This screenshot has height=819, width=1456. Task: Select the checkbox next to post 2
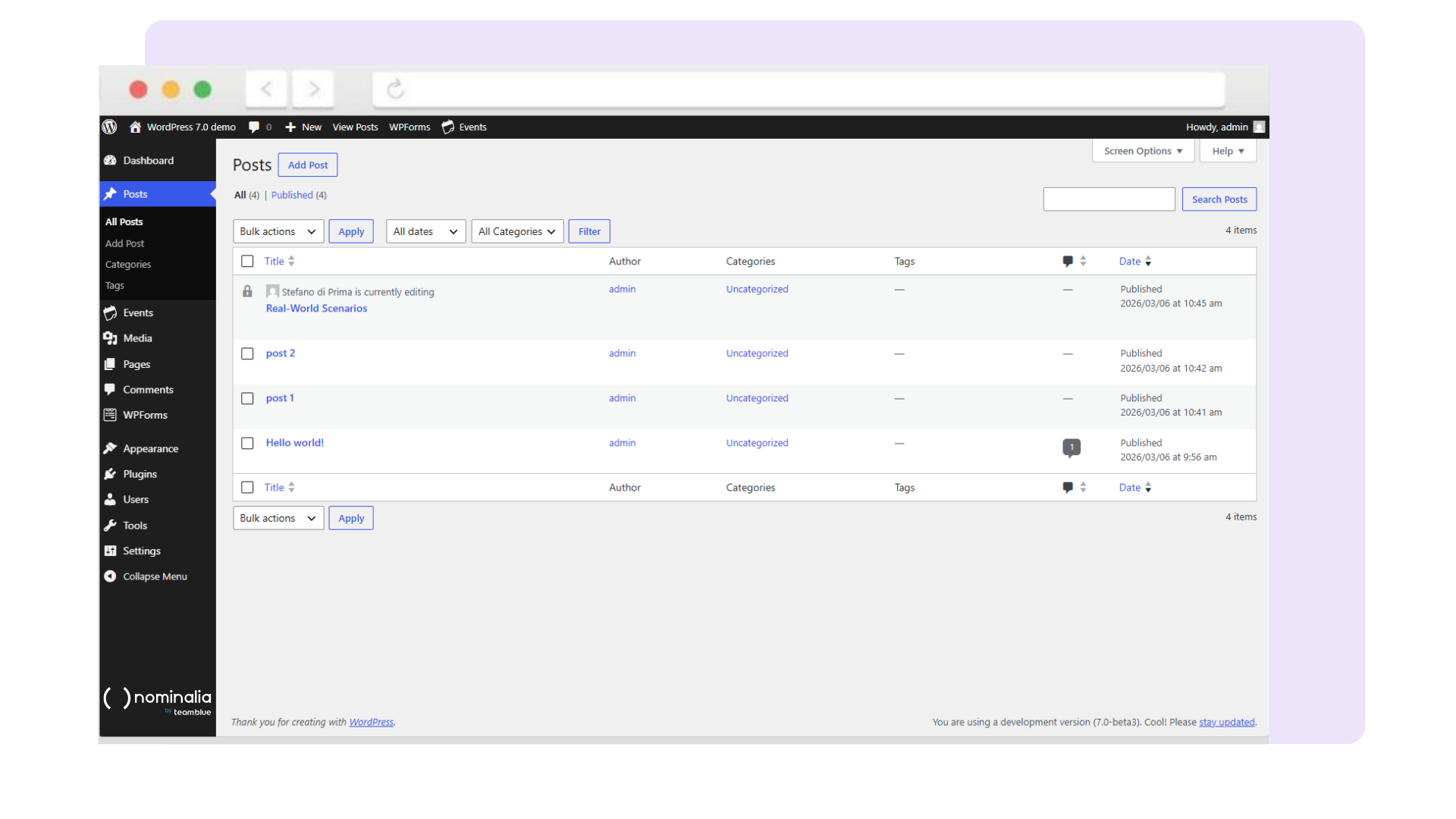coord(247,353)
